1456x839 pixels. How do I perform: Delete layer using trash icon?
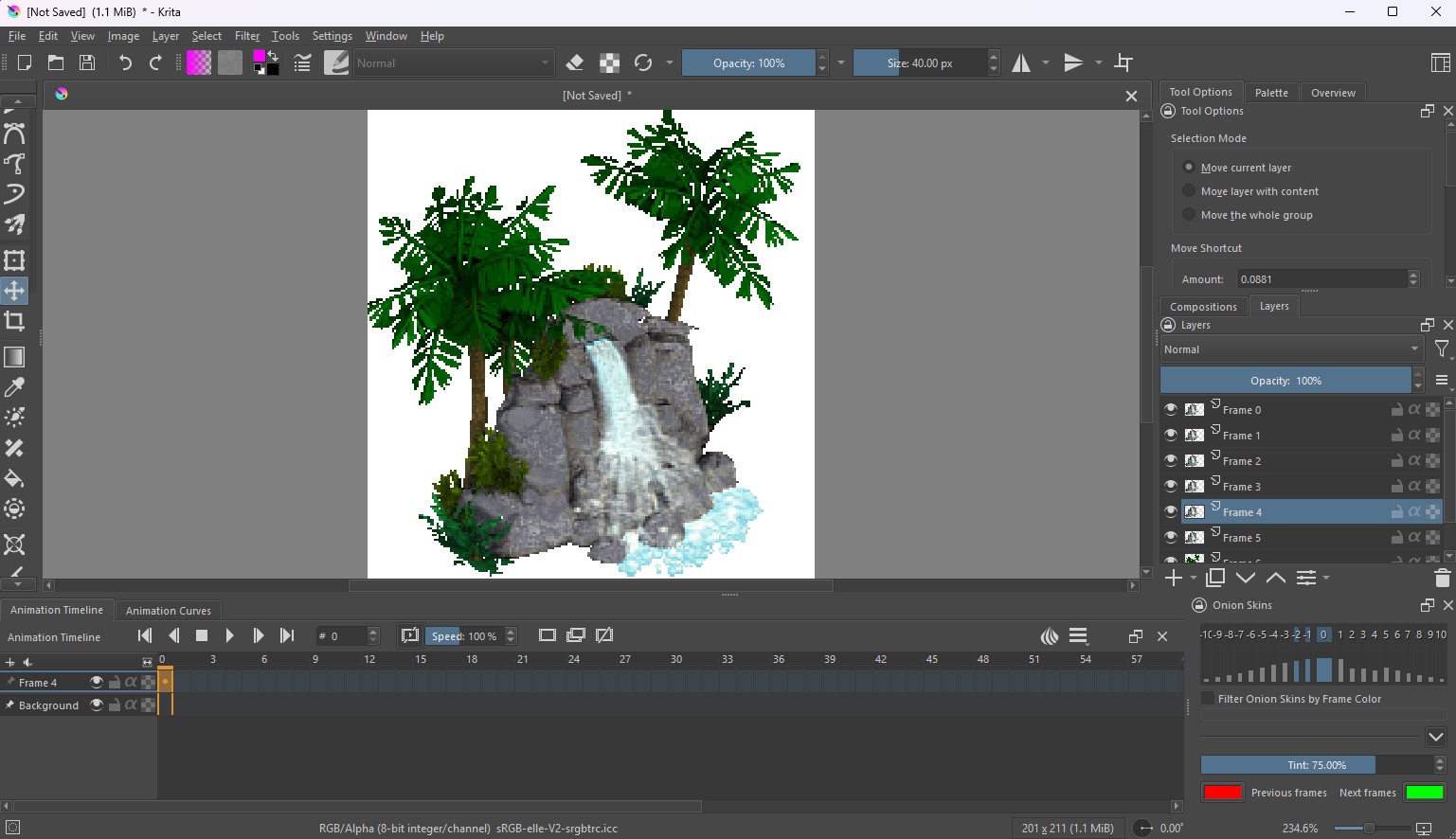1442,579
